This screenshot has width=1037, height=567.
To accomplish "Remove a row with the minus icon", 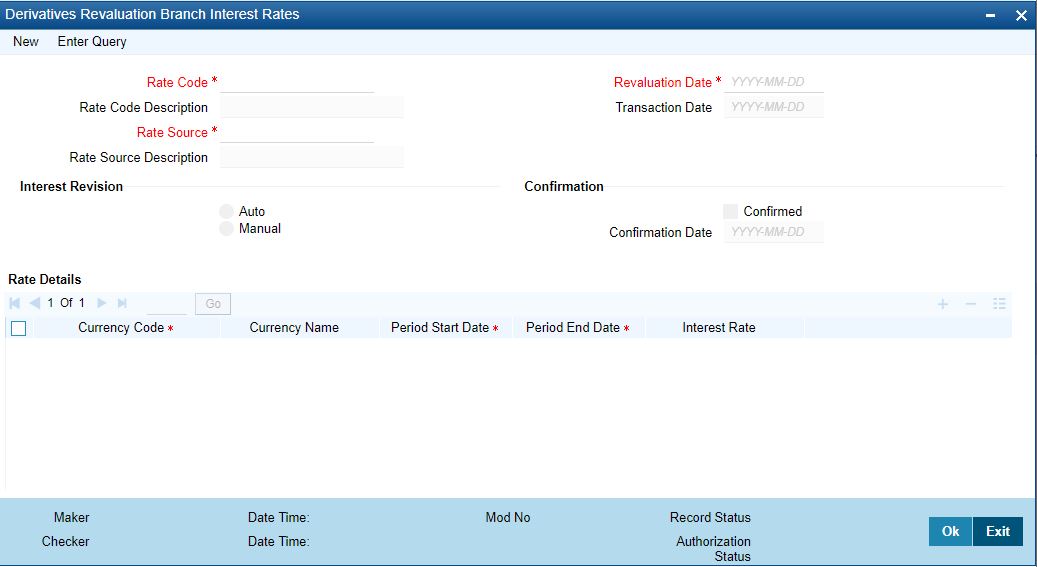I will 970,304.
